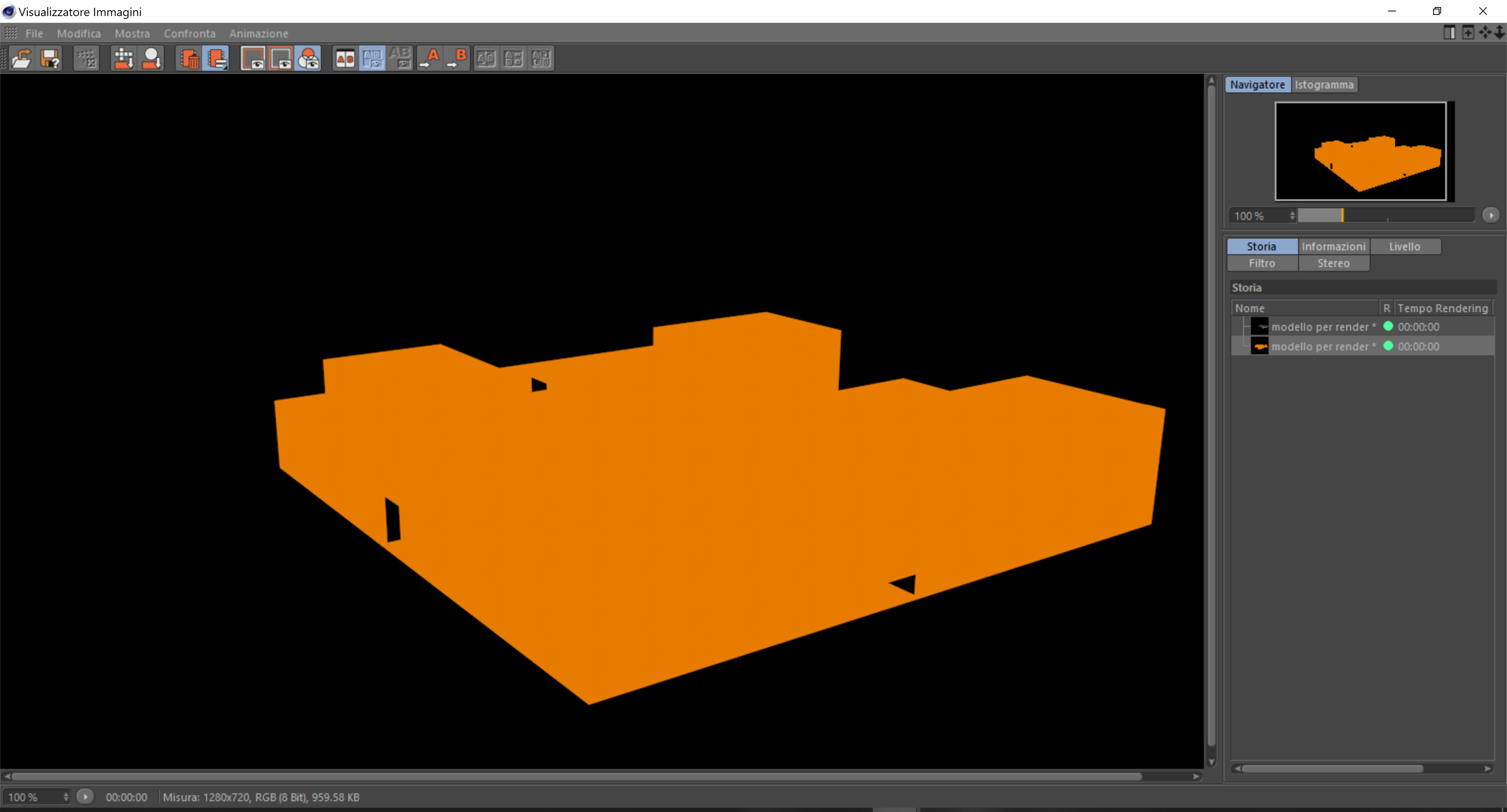
Task: Click the Set as A icon
Action: pos(430,58)
